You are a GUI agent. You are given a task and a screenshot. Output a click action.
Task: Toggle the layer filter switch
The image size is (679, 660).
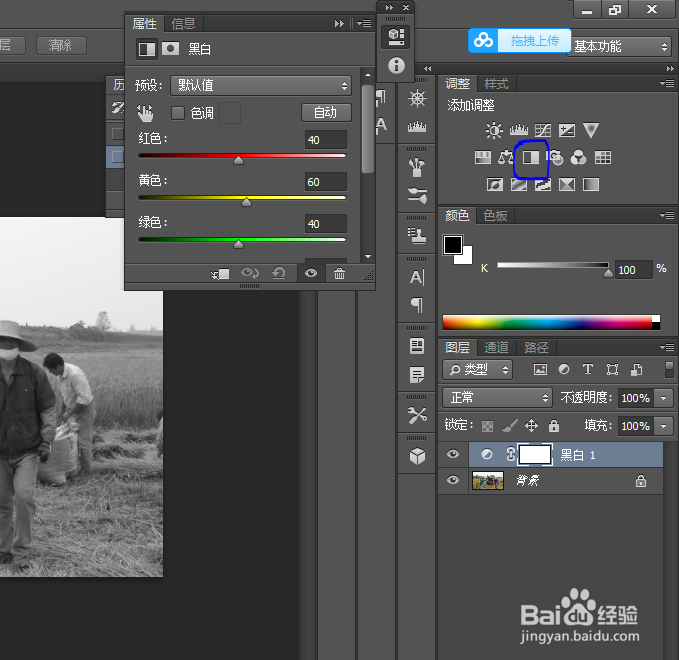point(669,369)
